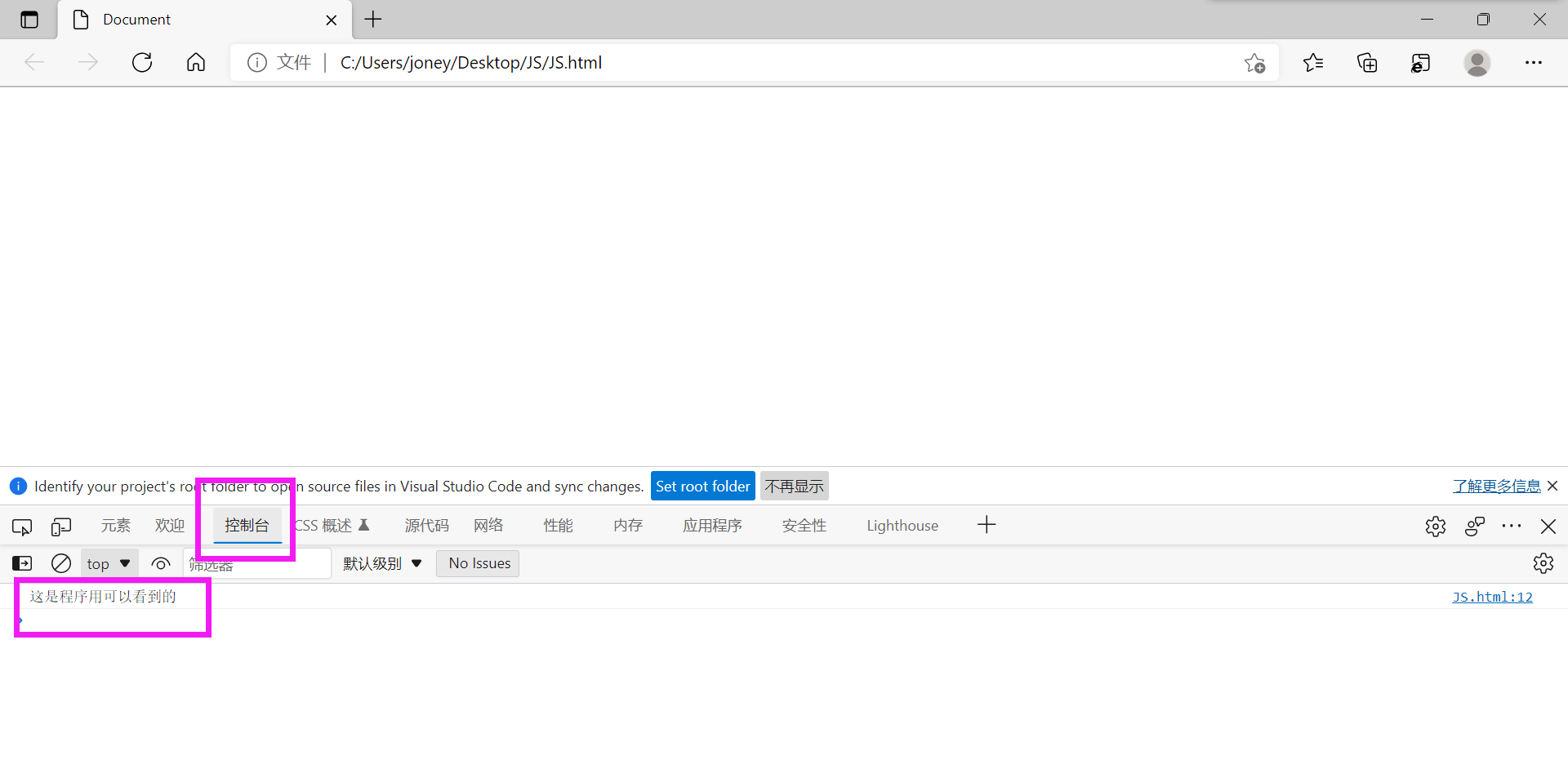Reload the current page
This screenshot has width=1568, height=760.
point(142,62)
